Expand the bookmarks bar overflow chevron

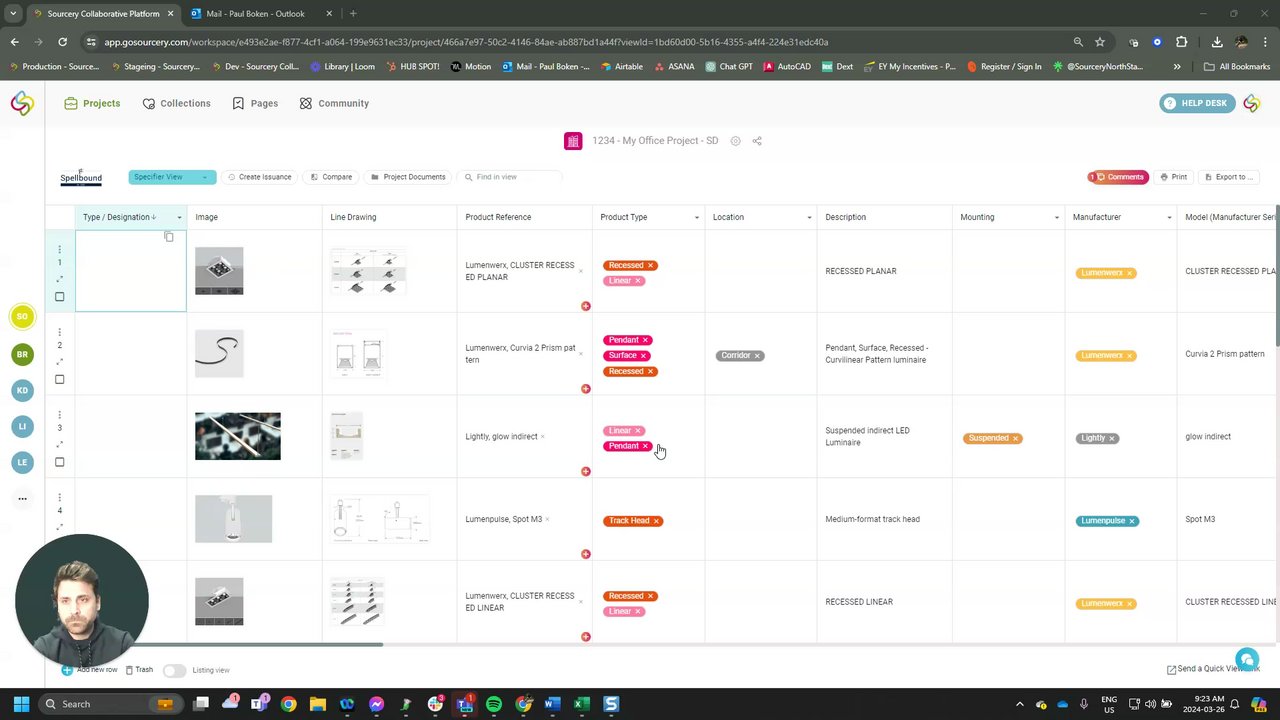[1177, 67]
